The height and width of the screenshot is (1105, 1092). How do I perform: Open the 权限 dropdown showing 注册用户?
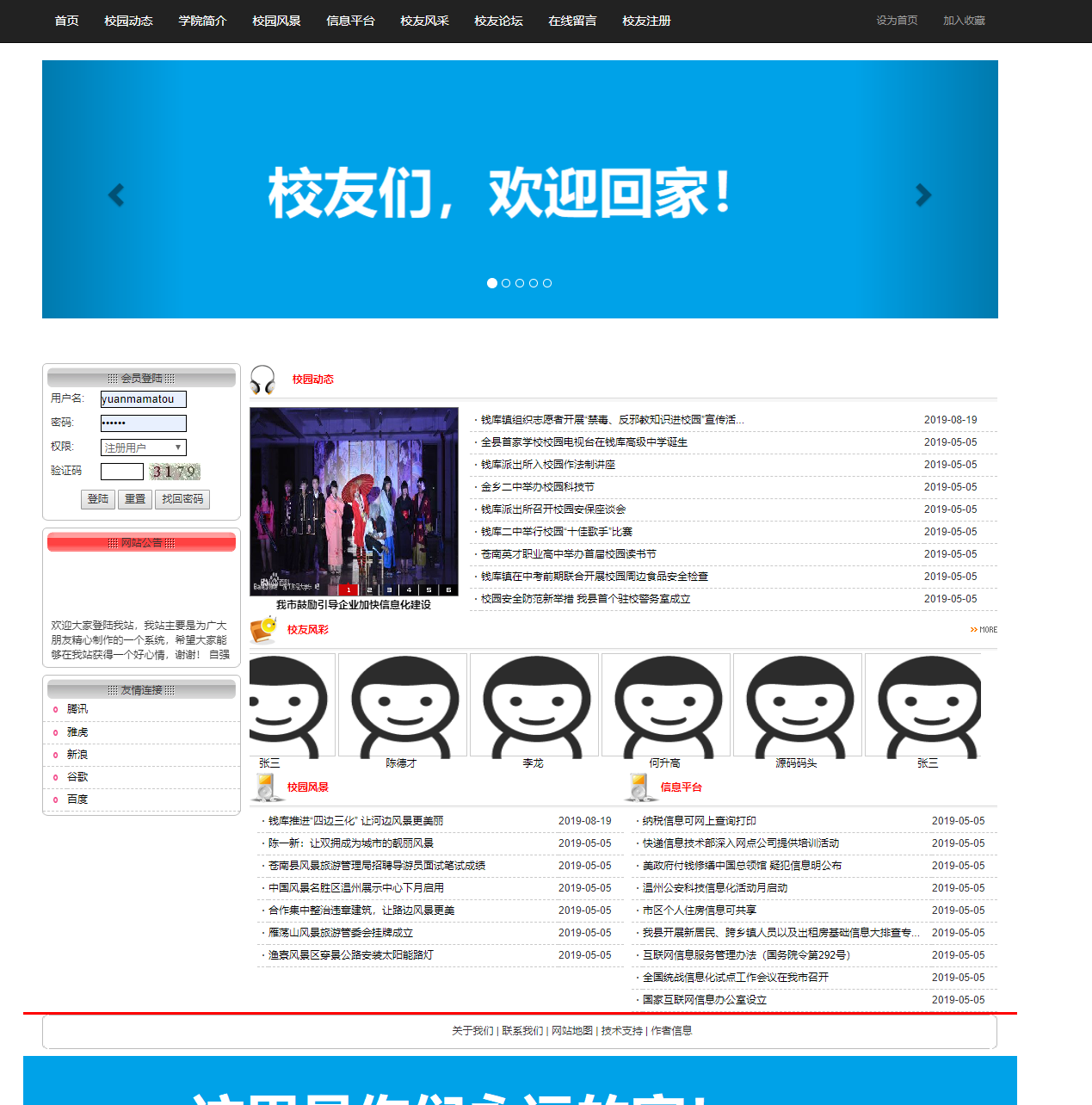(143, 447)
